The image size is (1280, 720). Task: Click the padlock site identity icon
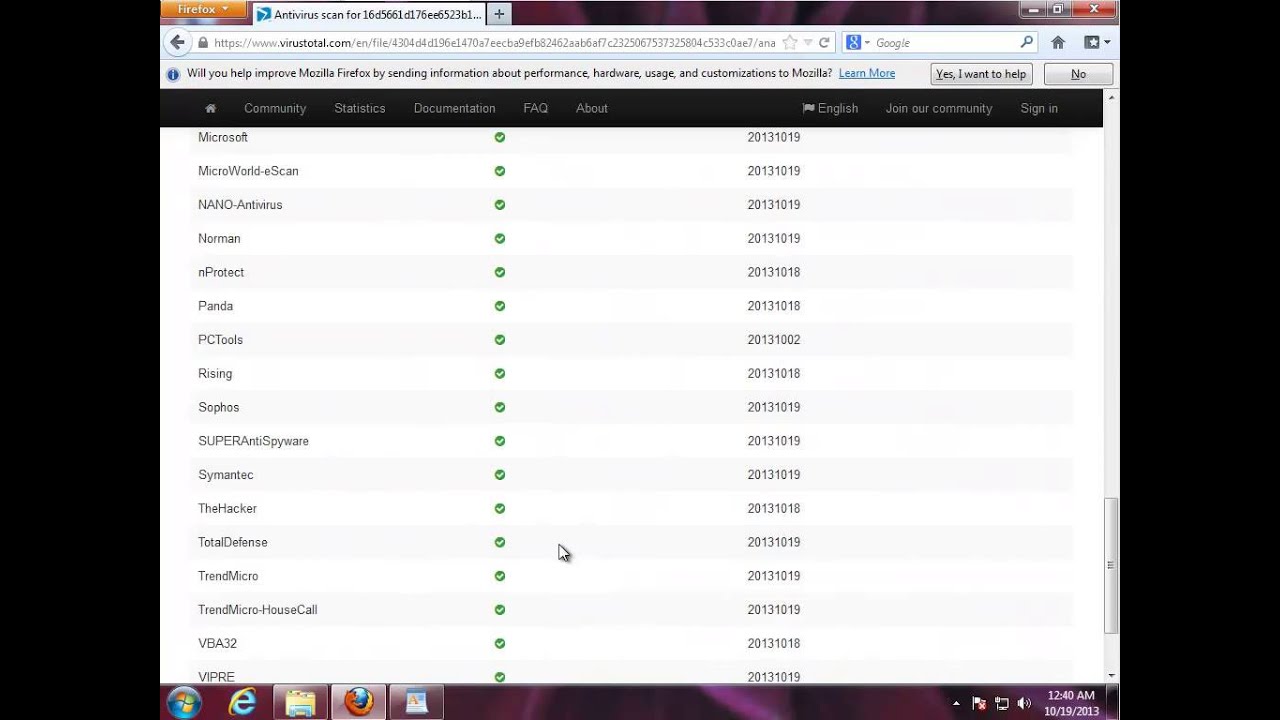[203, 43]
